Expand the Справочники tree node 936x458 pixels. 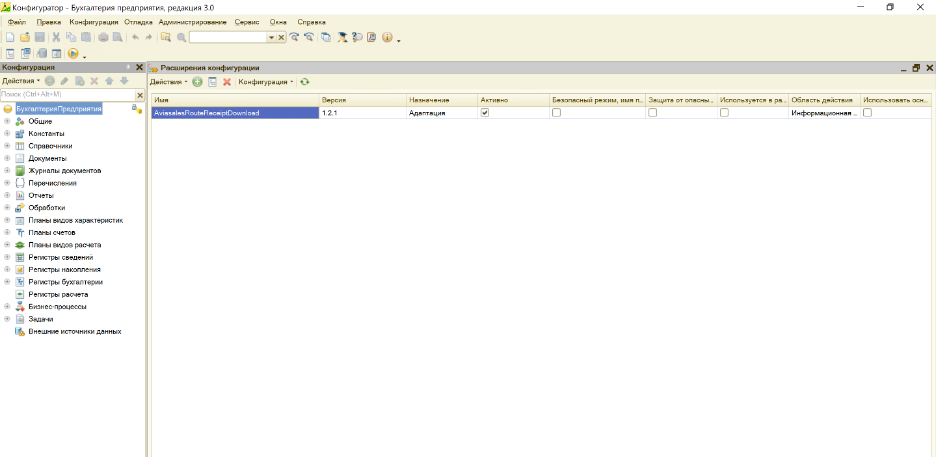pyautogui.click(x=7, y=146)
